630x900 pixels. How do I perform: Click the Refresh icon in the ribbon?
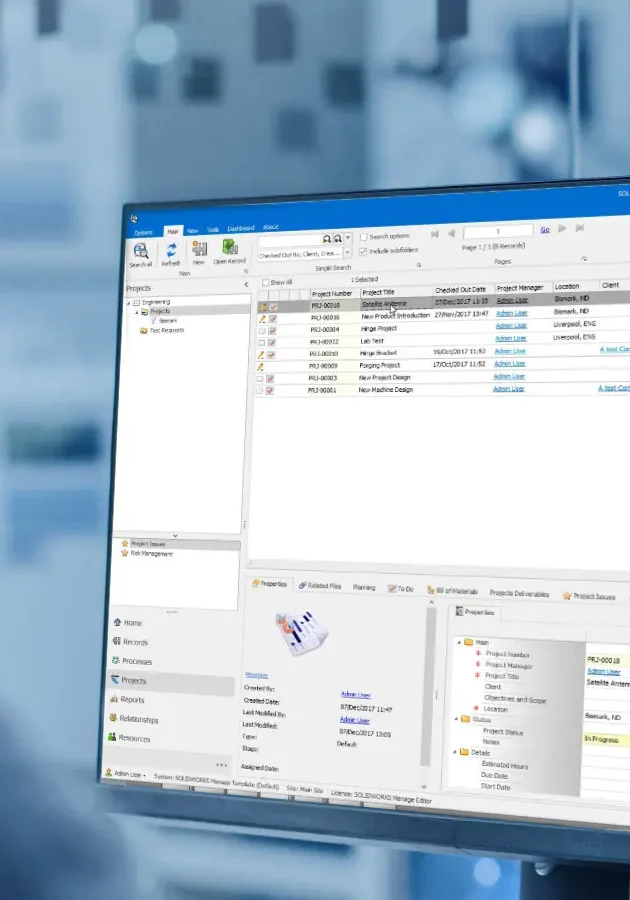(171, 250)
